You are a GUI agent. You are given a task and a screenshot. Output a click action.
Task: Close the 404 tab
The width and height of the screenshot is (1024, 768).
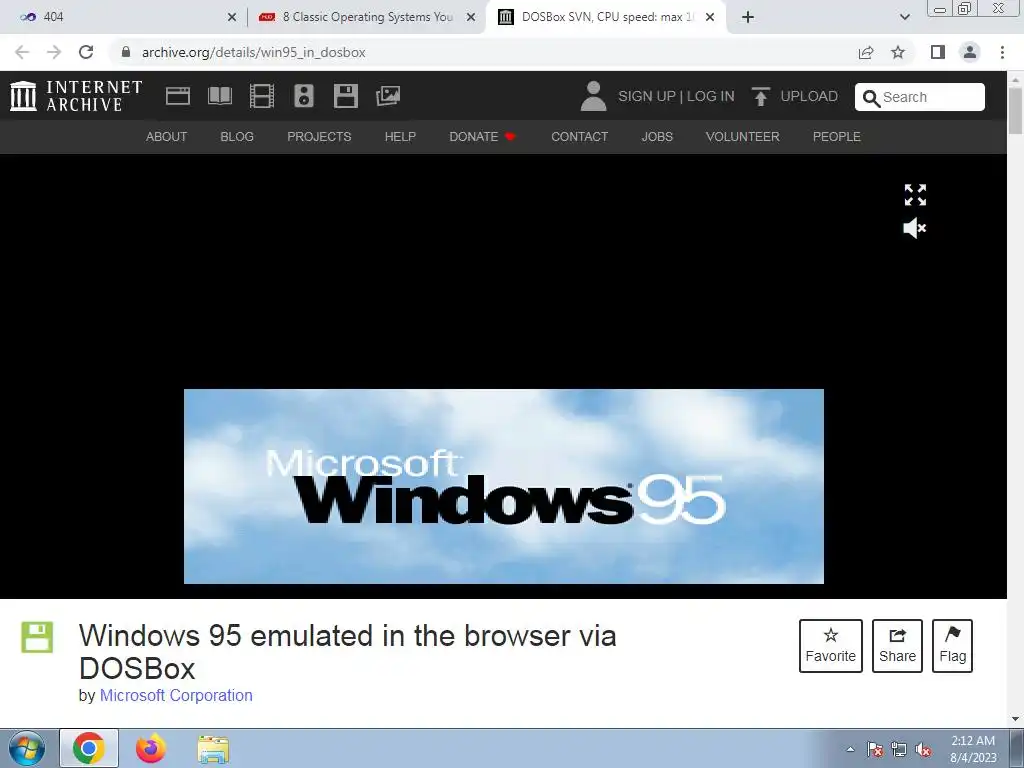(x=232, y=17)
